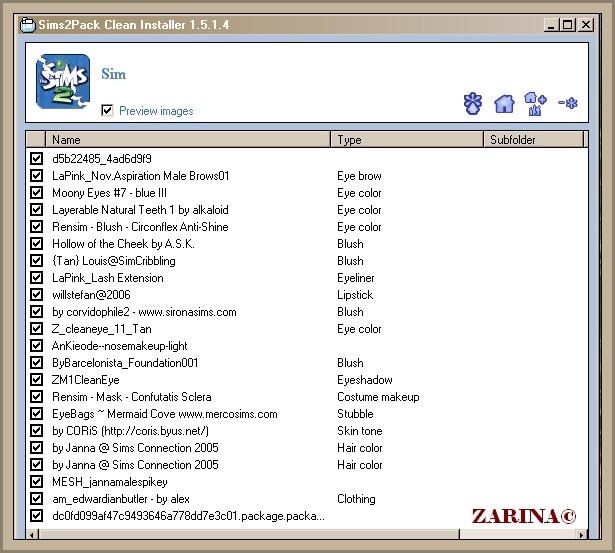Image resolution: width=615 pixels, height=553 pixels.
Task: Uncheck dc0fd099af47c package checkbox
Action: click(x=36, y=515)
